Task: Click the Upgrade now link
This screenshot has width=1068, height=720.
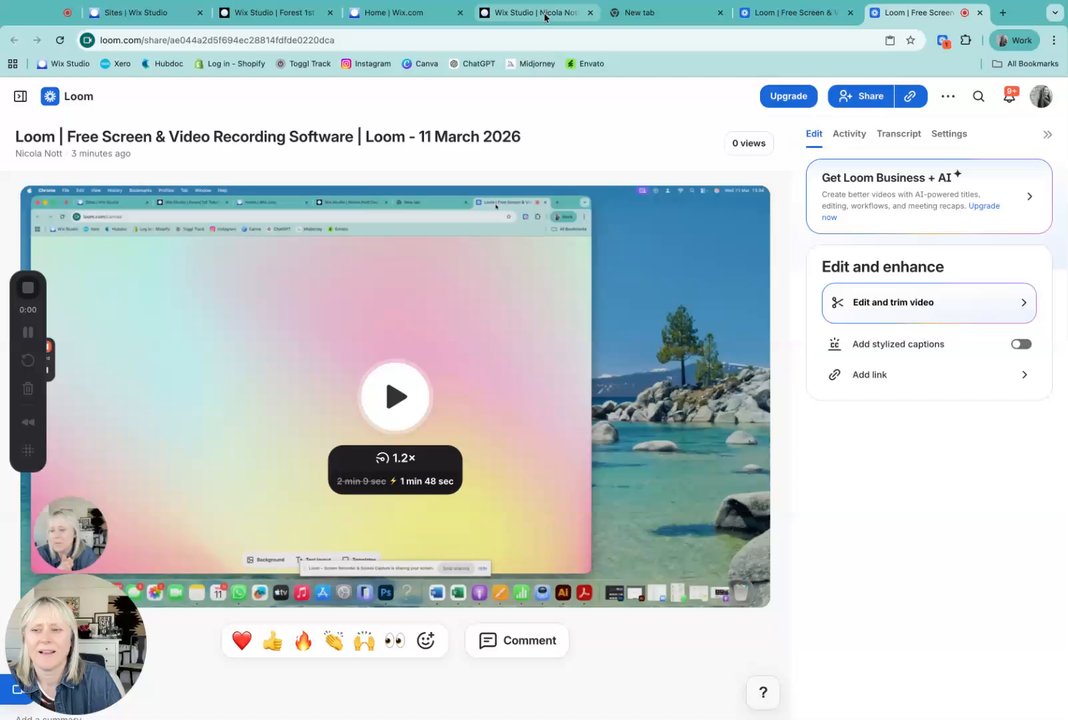Action: (x=984, y=206)
